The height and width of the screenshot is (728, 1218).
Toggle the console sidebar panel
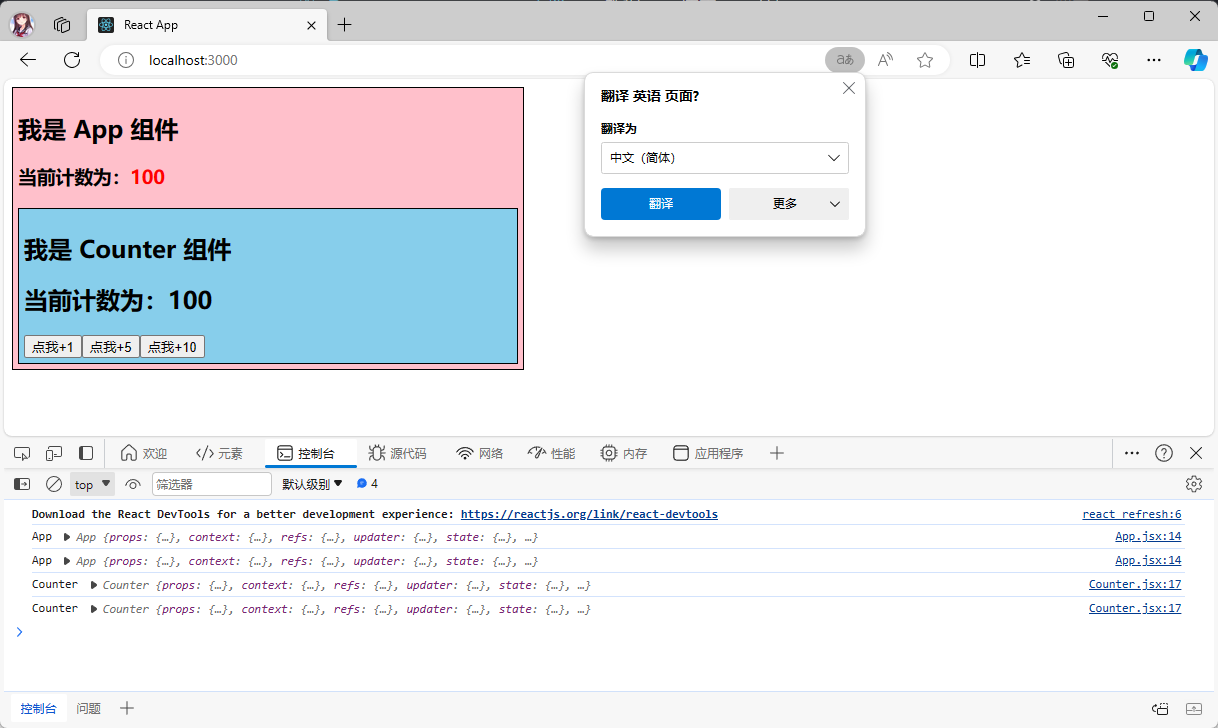pos(22,484)
